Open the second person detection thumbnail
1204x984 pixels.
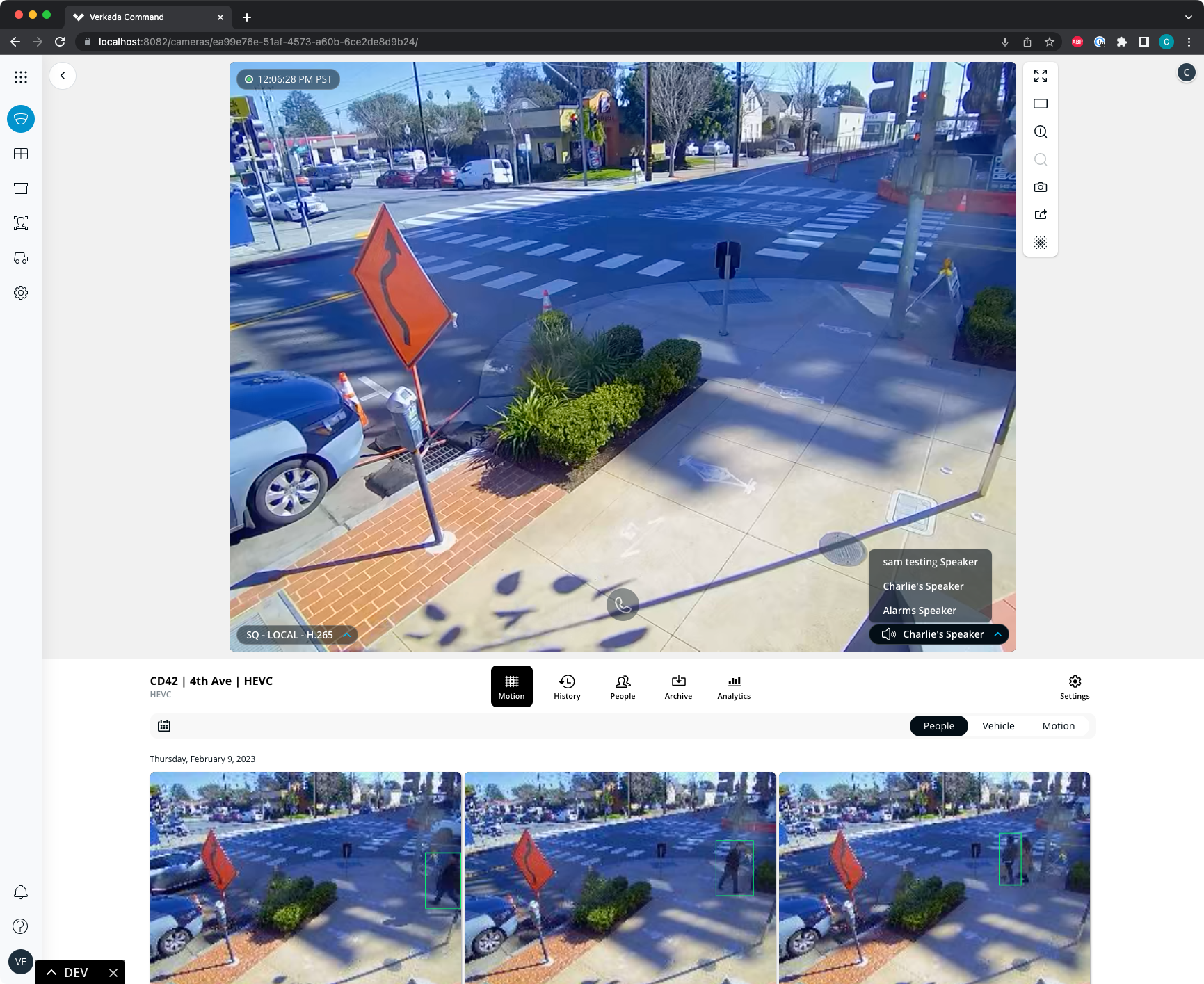pyautogui.click(x=620, y=878)
